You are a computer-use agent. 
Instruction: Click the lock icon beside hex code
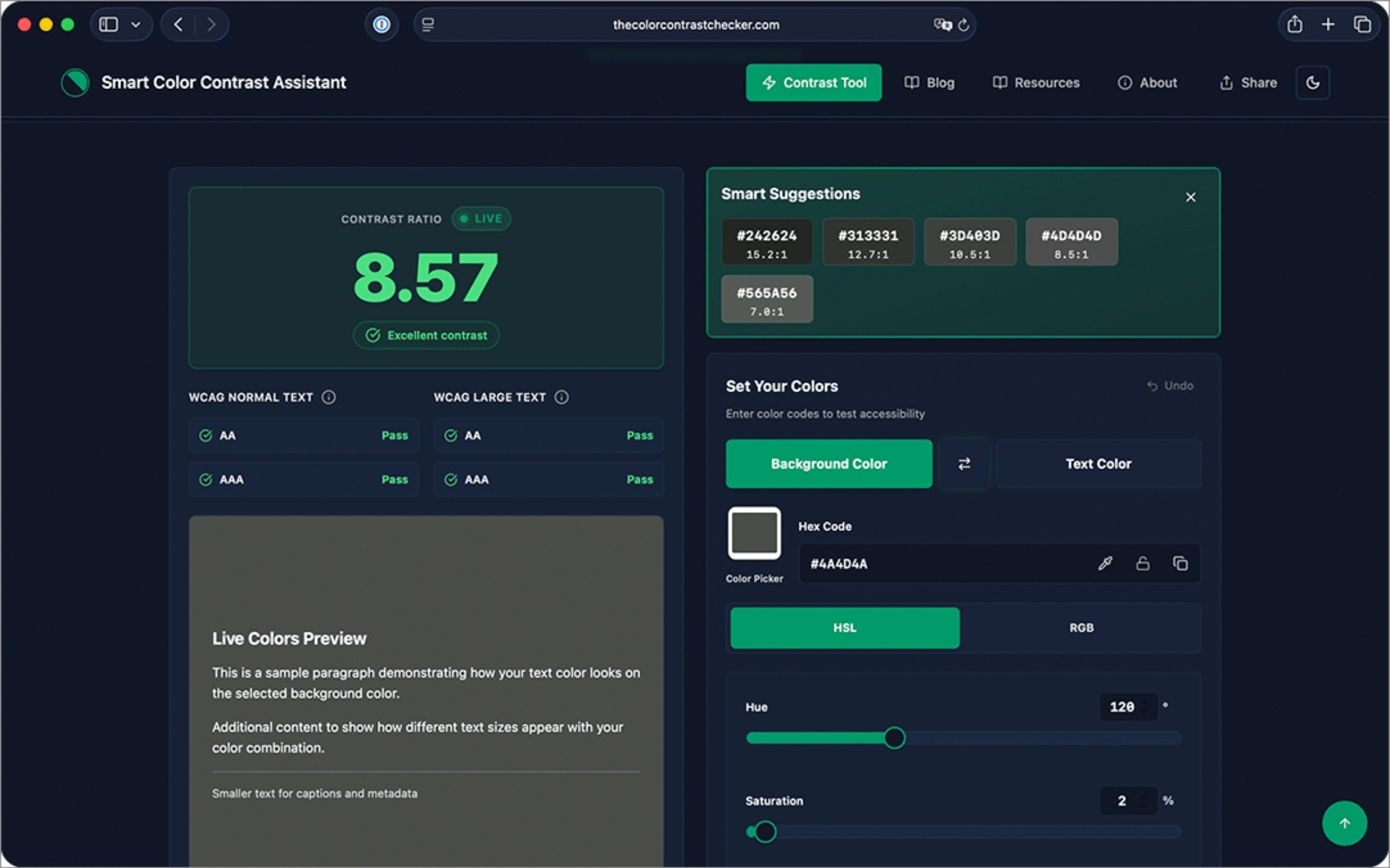tap(1143, 564)
